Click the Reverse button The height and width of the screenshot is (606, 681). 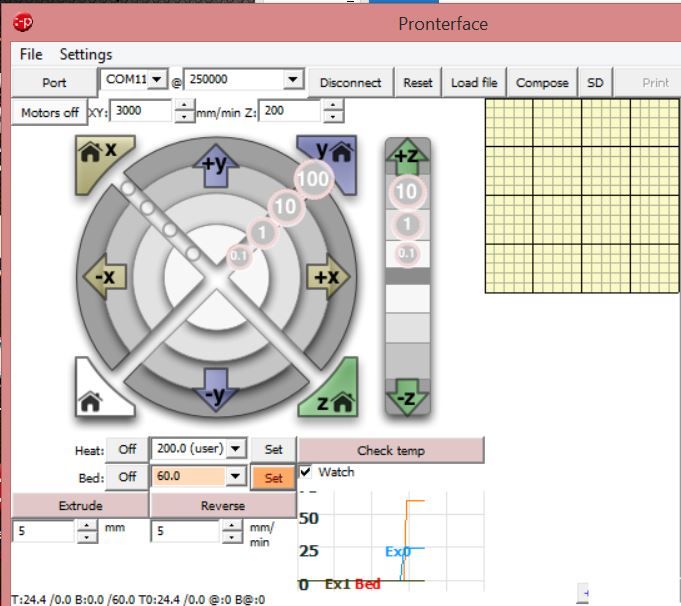223,506
